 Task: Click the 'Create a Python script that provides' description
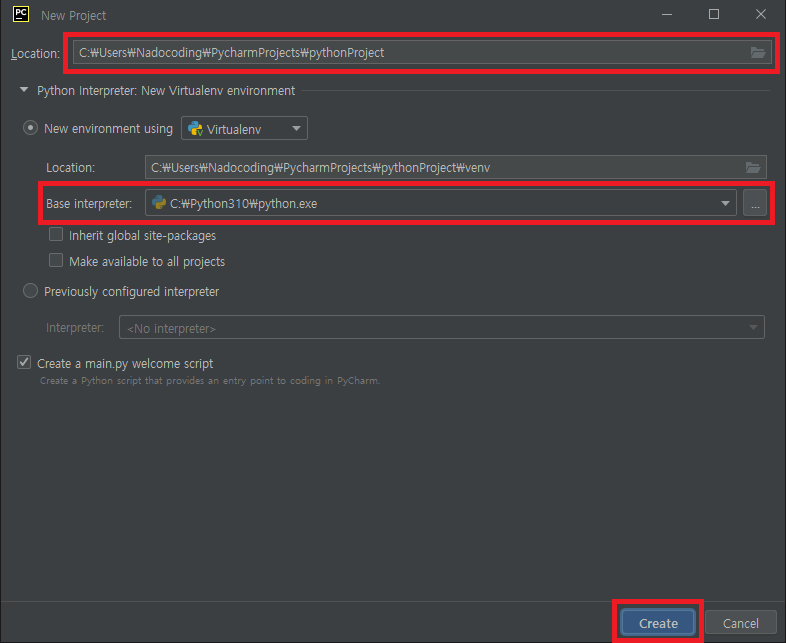(210, 380)
